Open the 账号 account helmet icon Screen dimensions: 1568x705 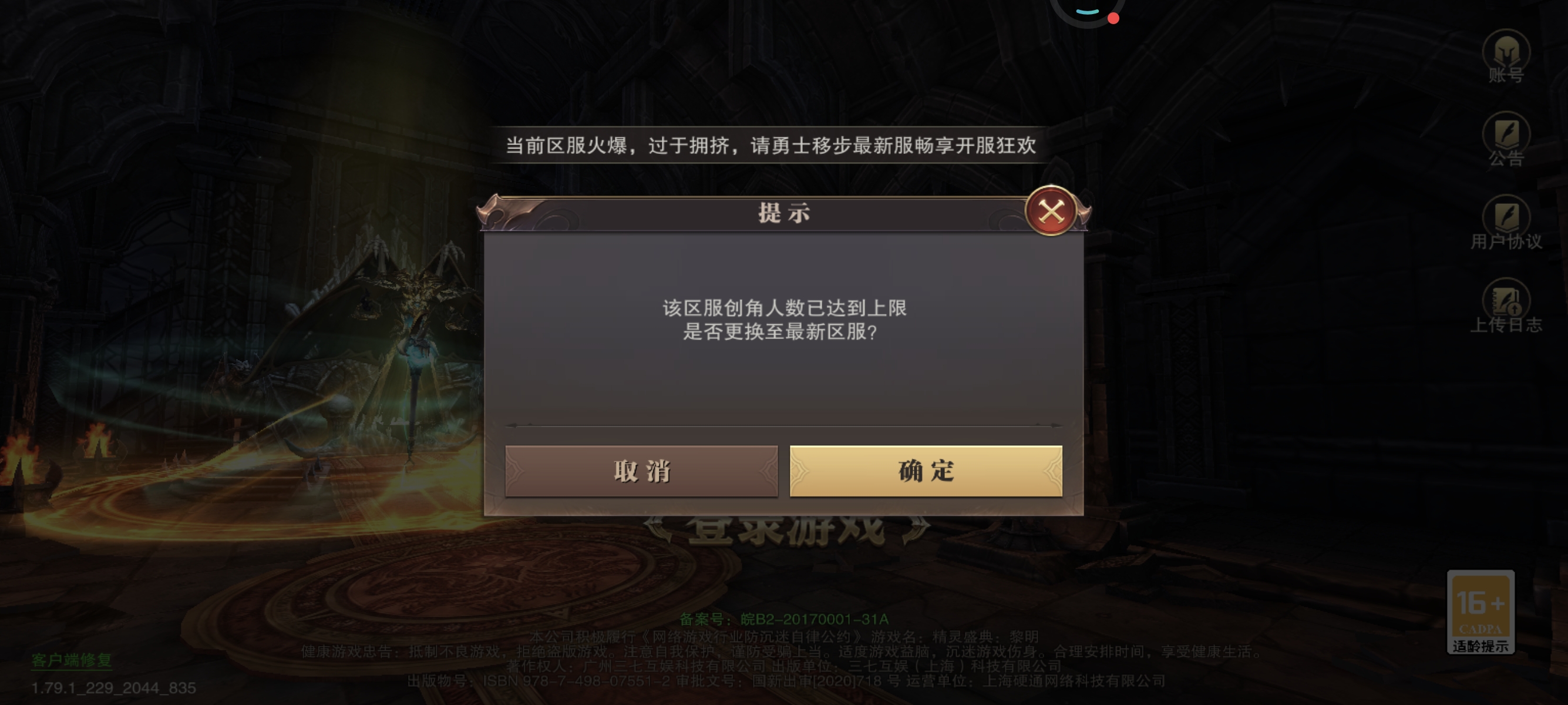[x=1506, y=56]
